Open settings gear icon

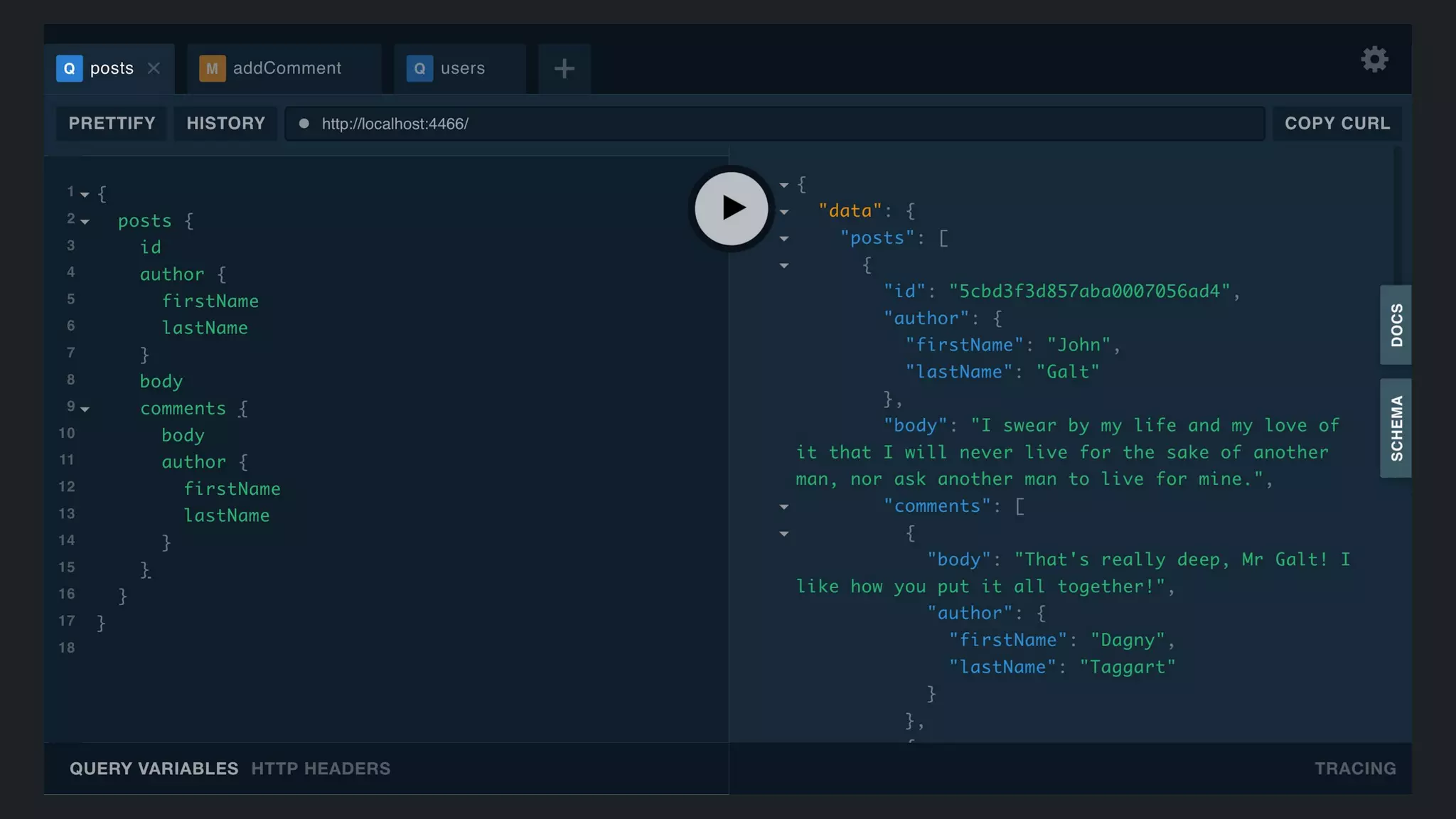(x=1374, y=60)
